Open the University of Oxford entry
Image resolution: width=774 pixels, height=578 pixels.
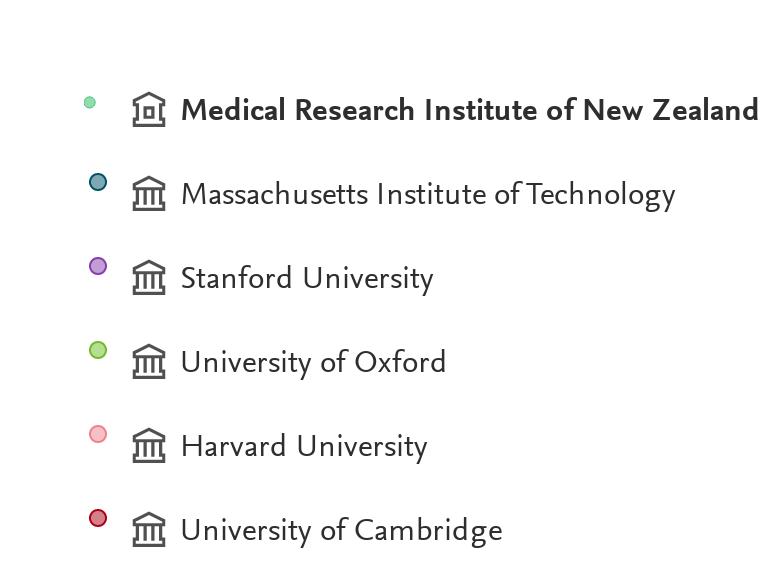312,362
